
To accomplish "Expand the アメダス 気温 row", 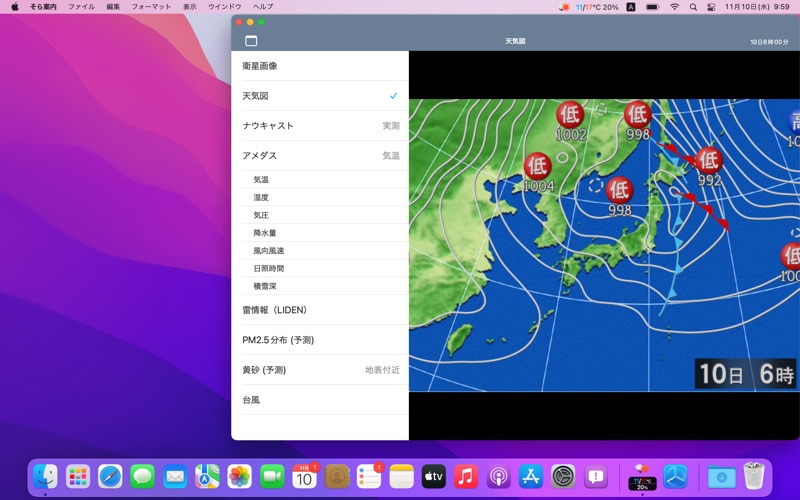I will (x=319, y=156).
